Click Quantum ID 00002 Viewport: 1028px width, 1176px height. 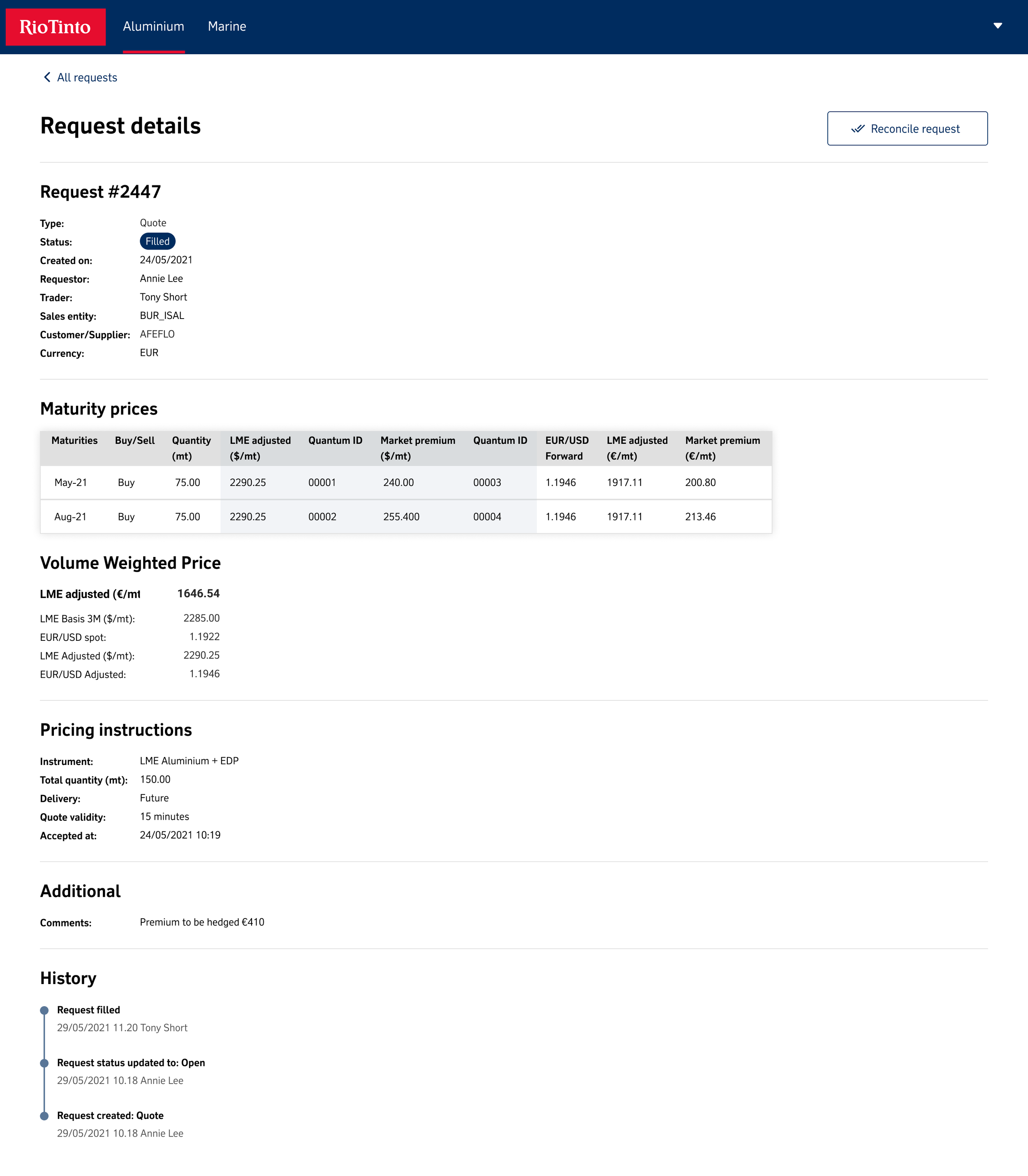coord(322,517)
